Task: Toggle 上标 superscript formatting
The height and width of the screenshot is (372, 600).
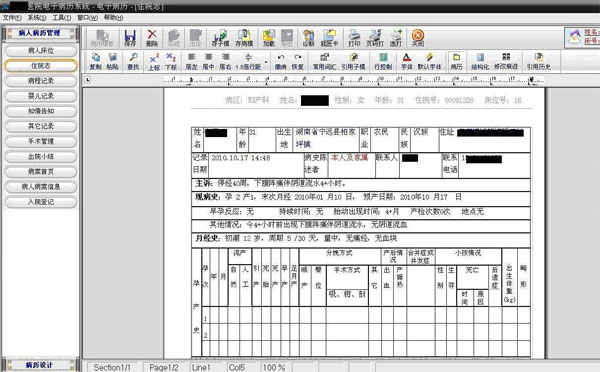Action: tap(154, 62)
